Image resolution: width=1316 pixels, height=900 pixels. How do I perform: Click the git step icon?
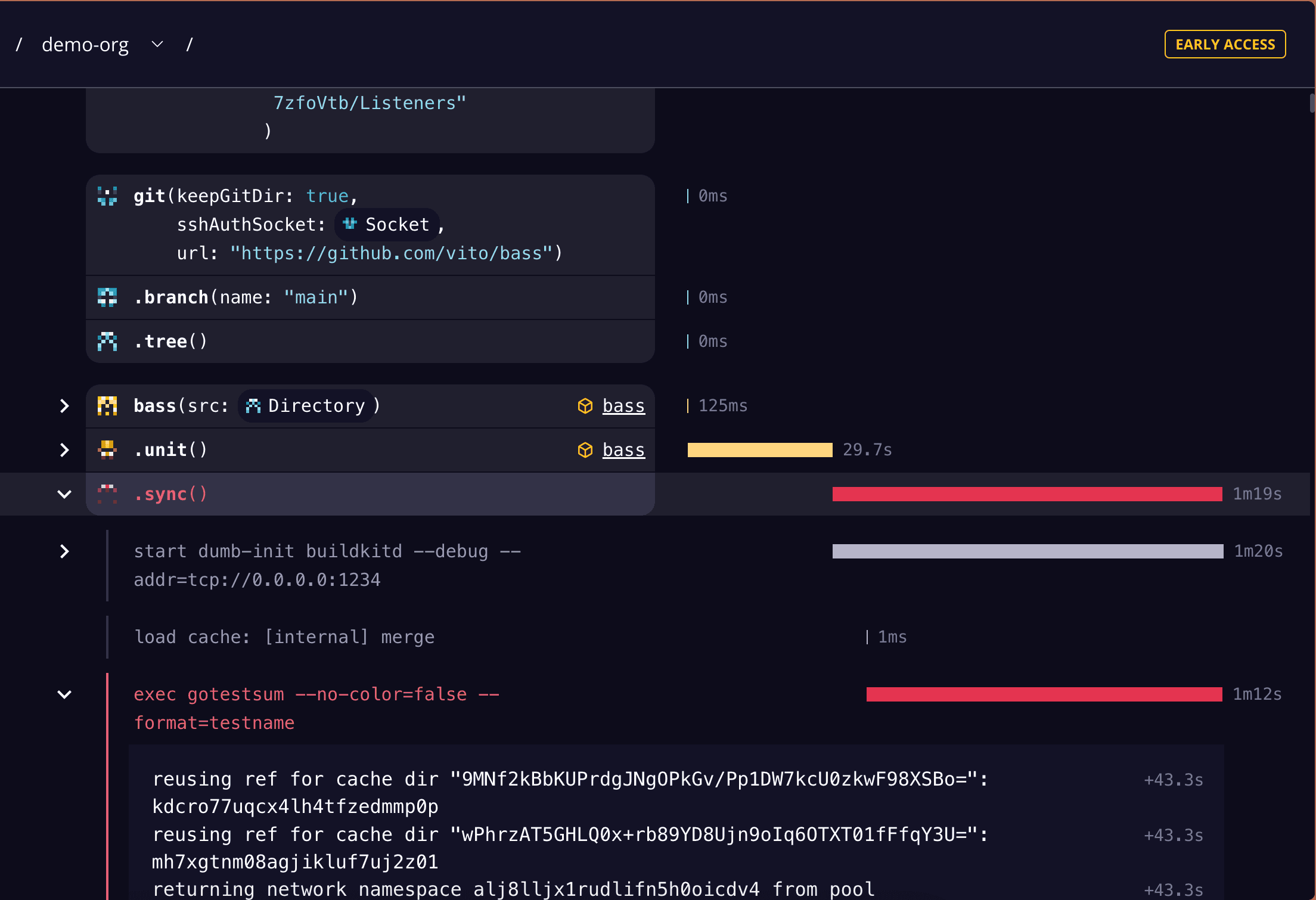pos(107,195)
